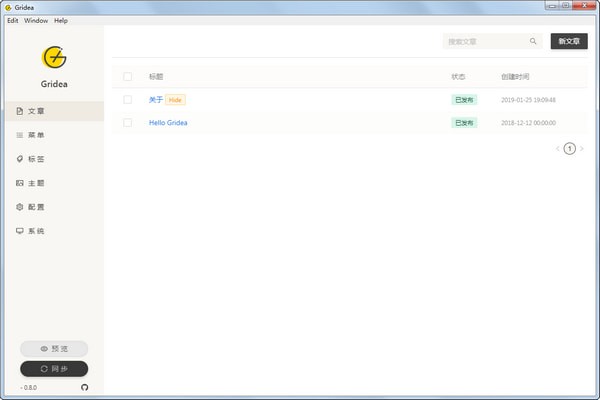
Task: Open the 文章 articles section
Action: click(31, 111)
